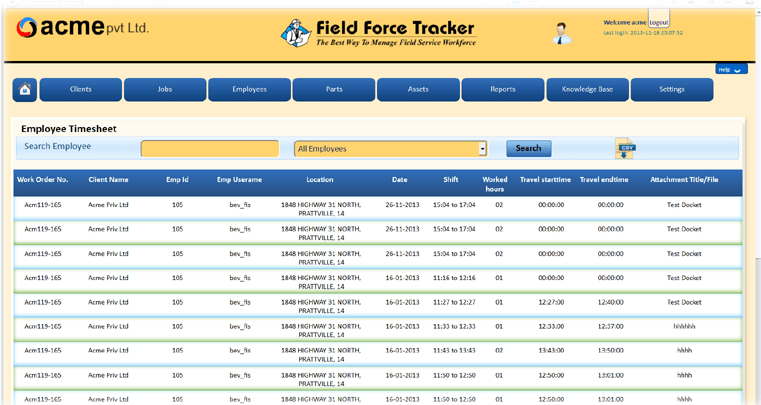Click the Work Order No. column header

[43, 180]
